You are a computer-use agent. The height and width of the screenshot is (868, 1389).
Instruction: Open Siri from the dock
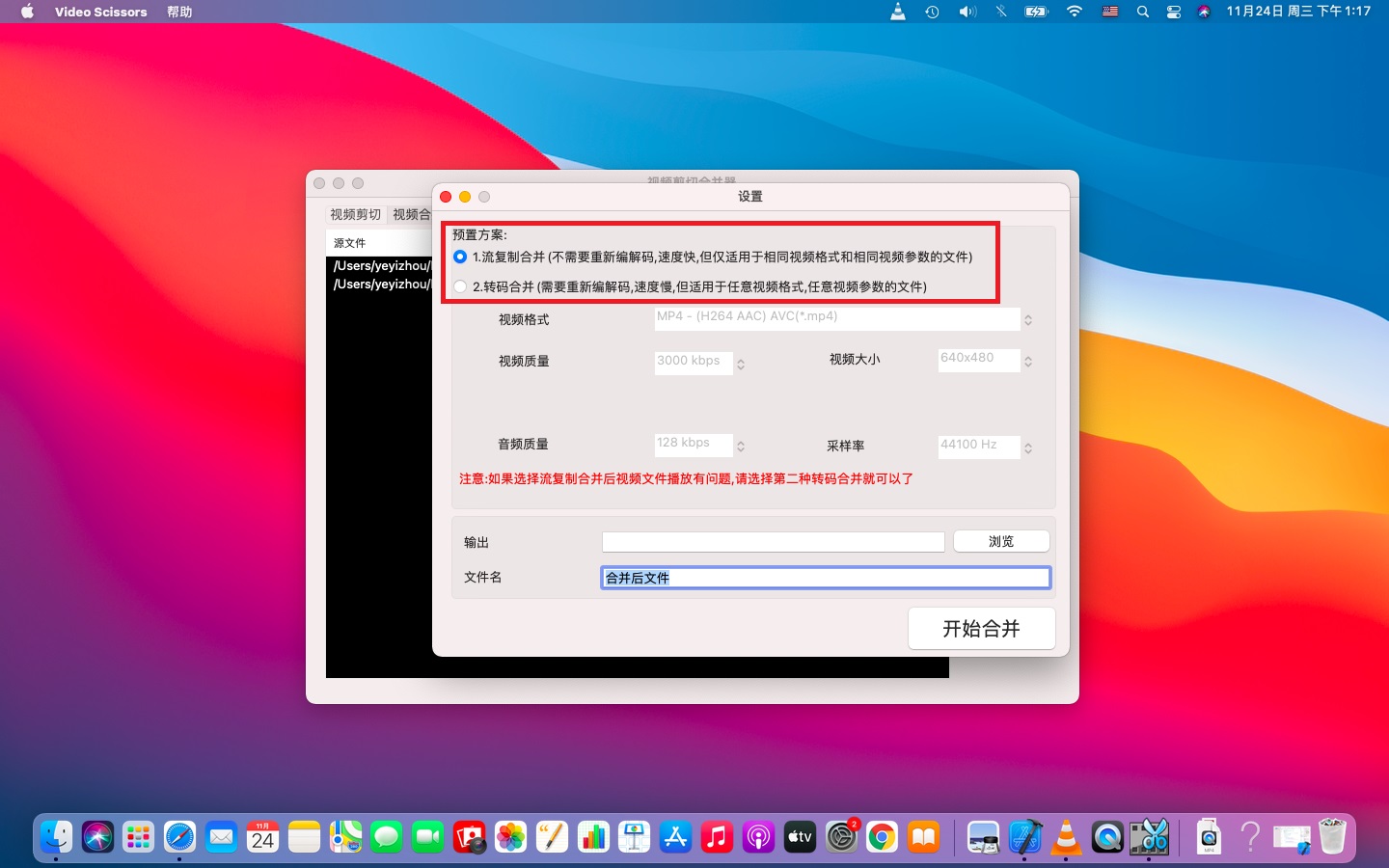pyautogui.click(x=97, y=837)
